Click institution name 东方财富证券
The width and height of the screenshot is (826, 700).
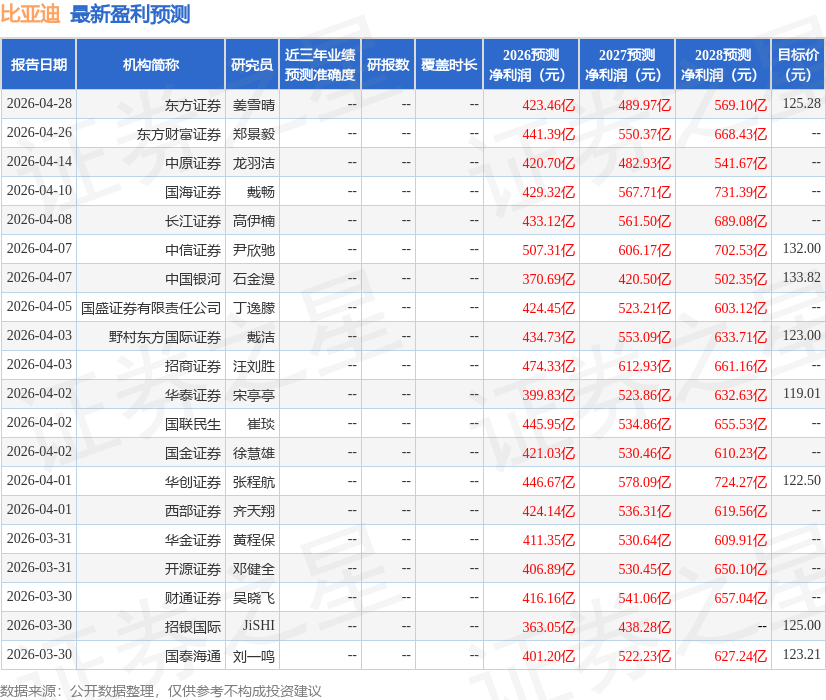pos(179,134)
